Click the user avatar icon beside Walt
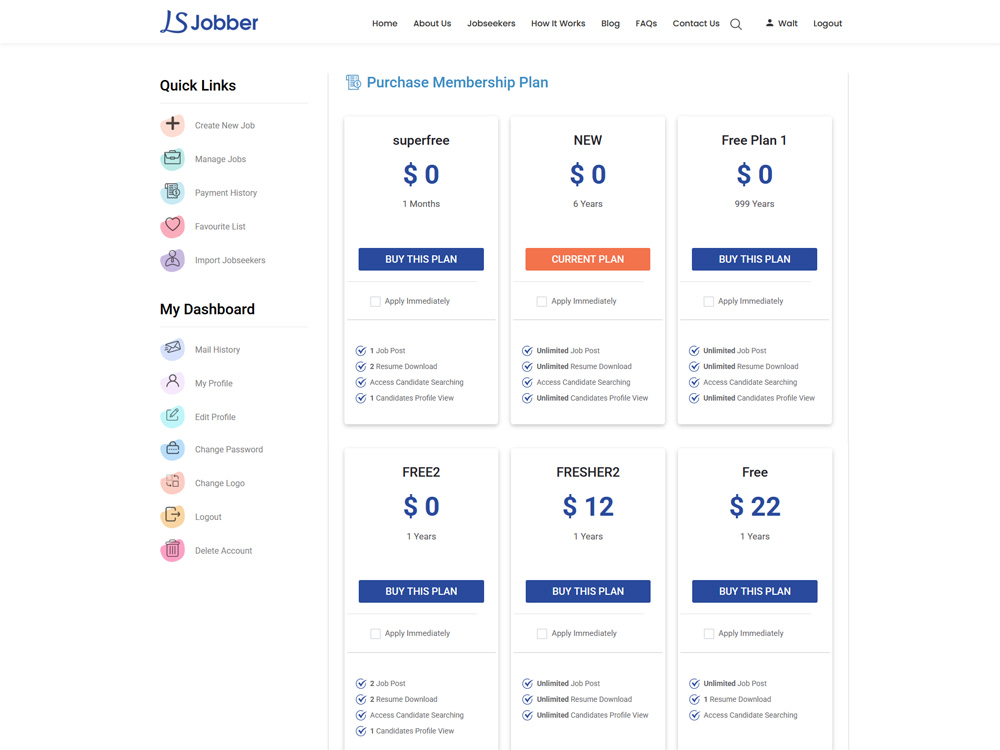1000x750 pixels. tap(770, 23)
